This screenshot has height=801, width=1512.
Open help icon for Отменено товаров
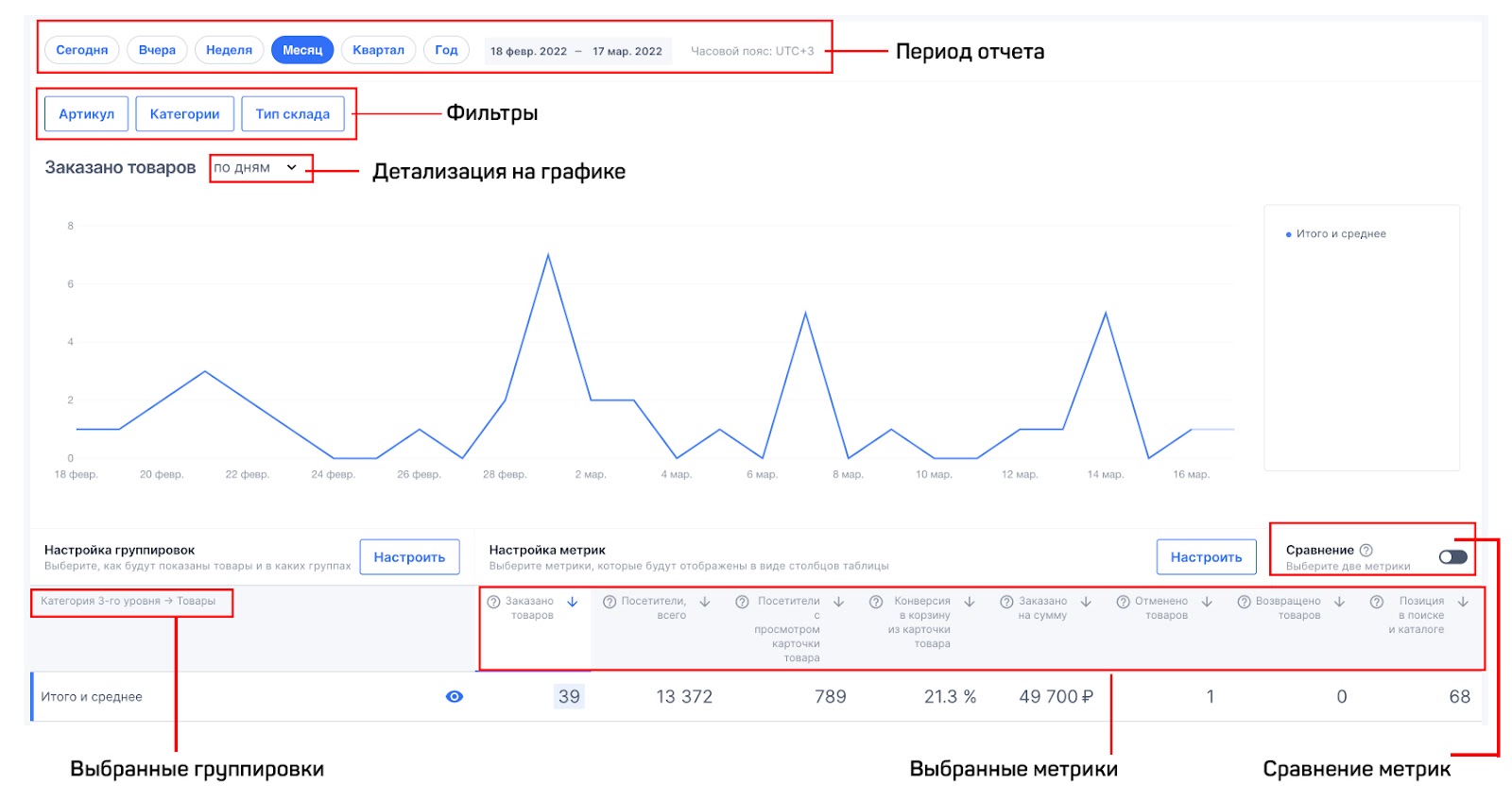(1123, 602)
